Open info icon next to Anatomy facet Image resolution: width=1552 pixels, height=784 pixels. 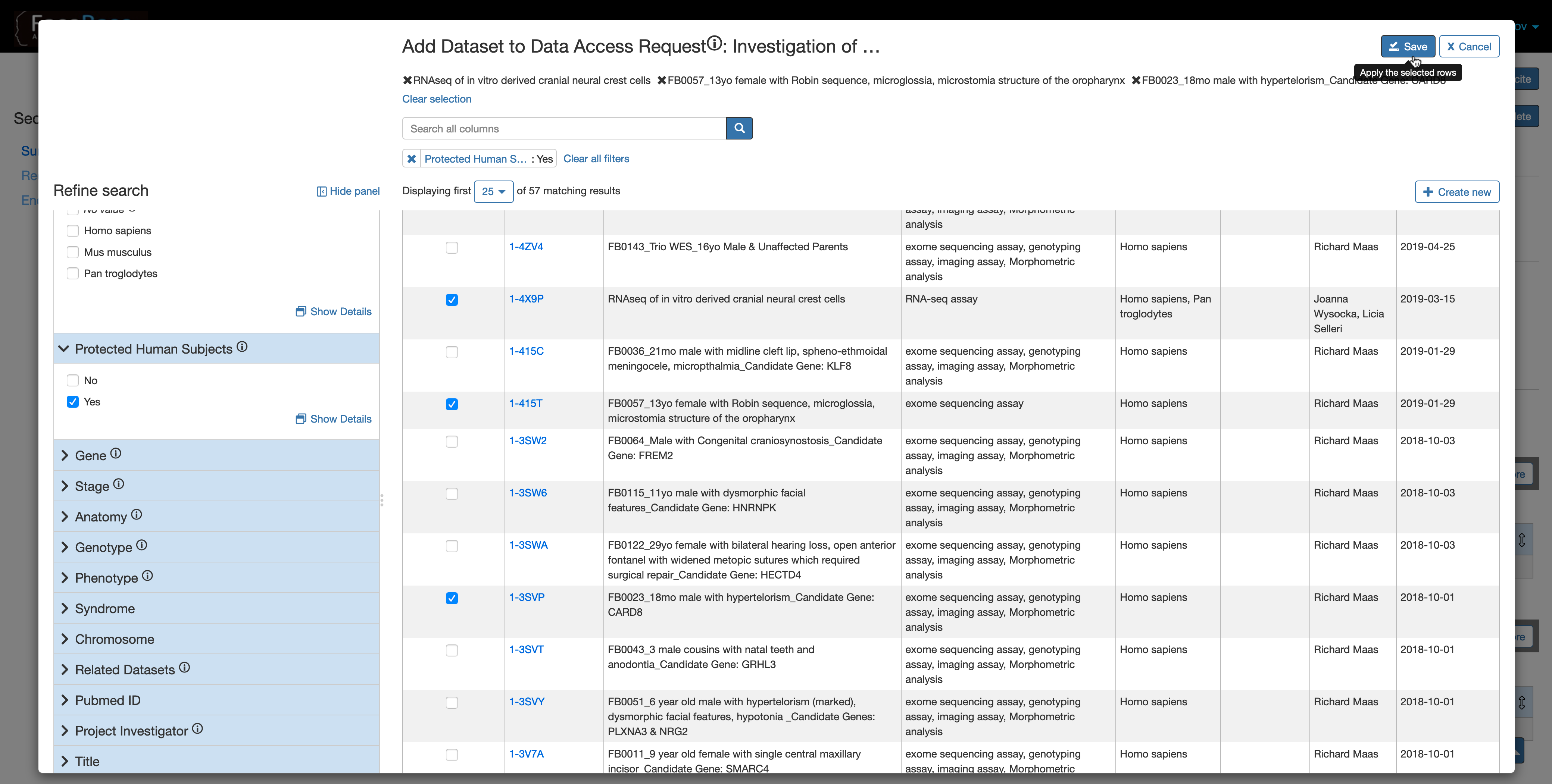click(137, 515)
